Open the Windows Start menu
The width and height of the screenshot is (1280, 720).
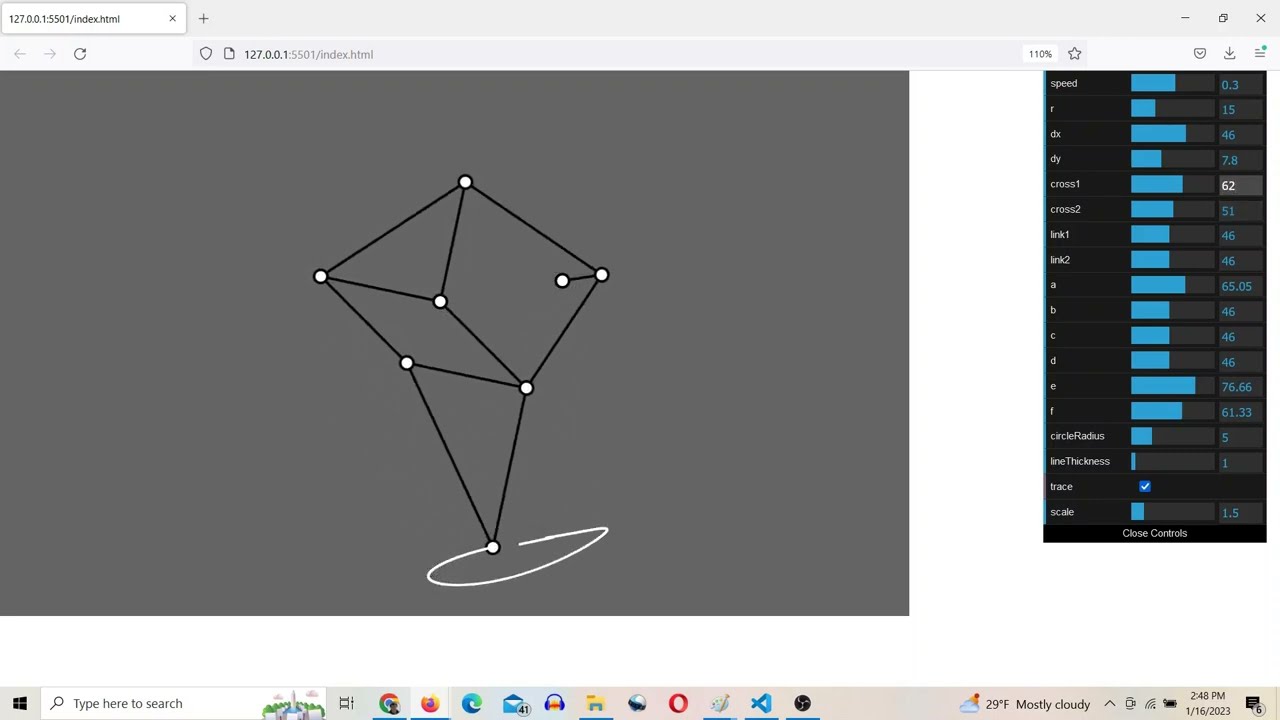pos(20,703)
